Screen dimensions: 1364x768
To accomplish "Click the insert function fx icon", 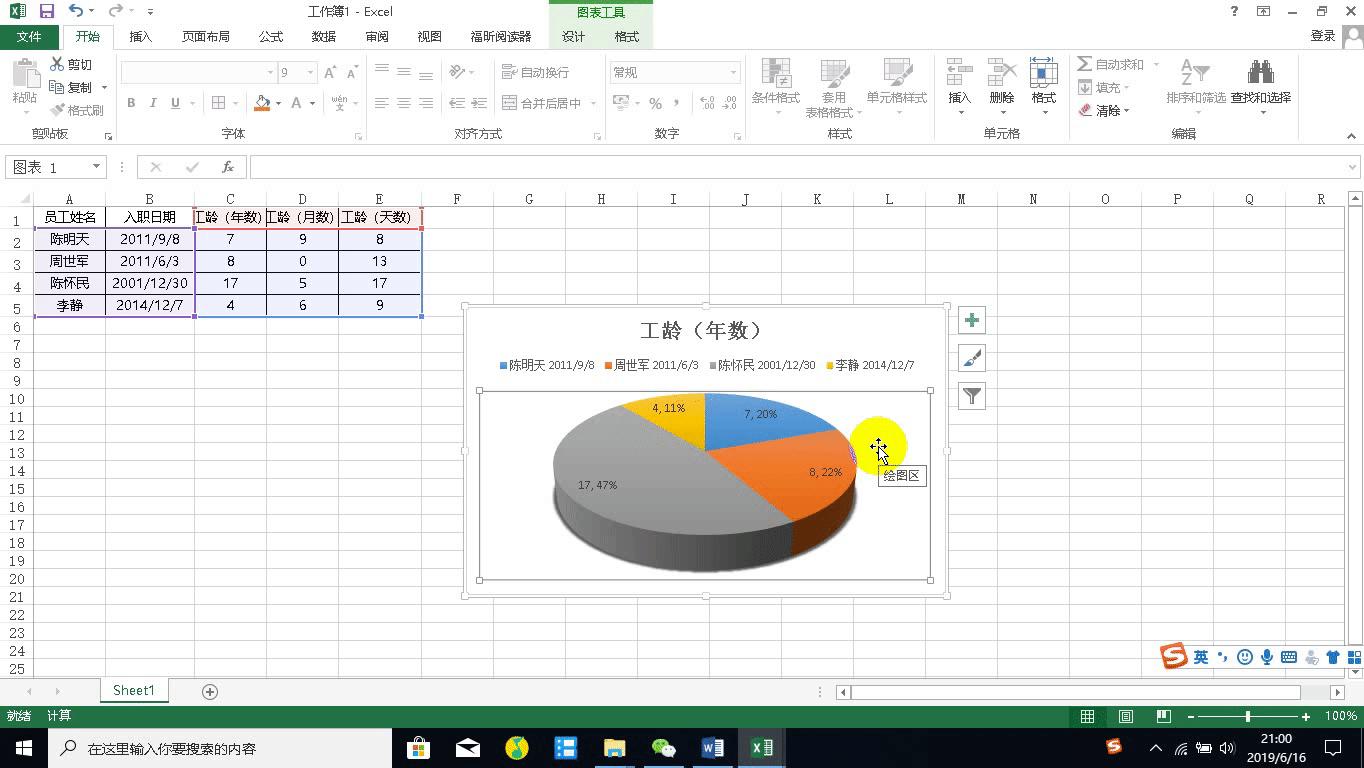I will point(228,167).
